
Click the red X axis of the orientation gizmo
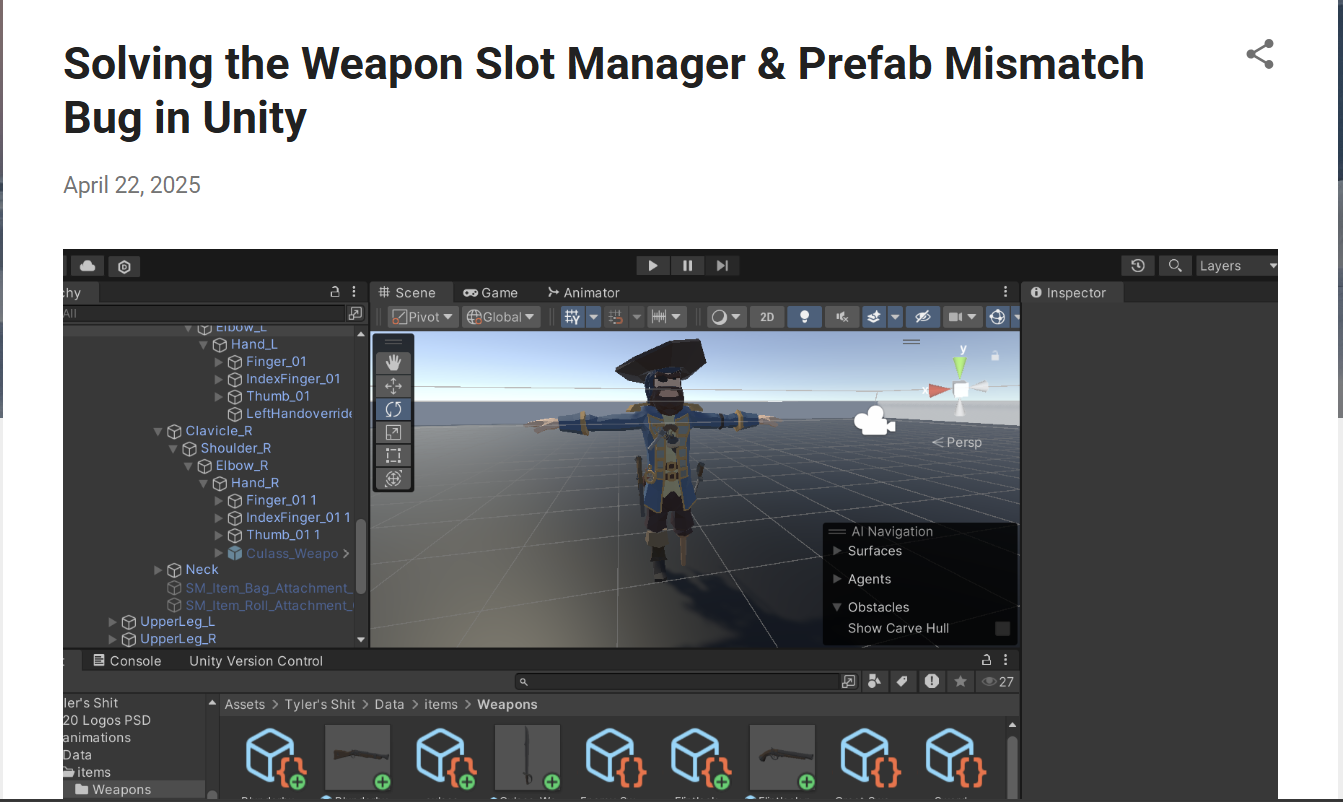[938, 390]
